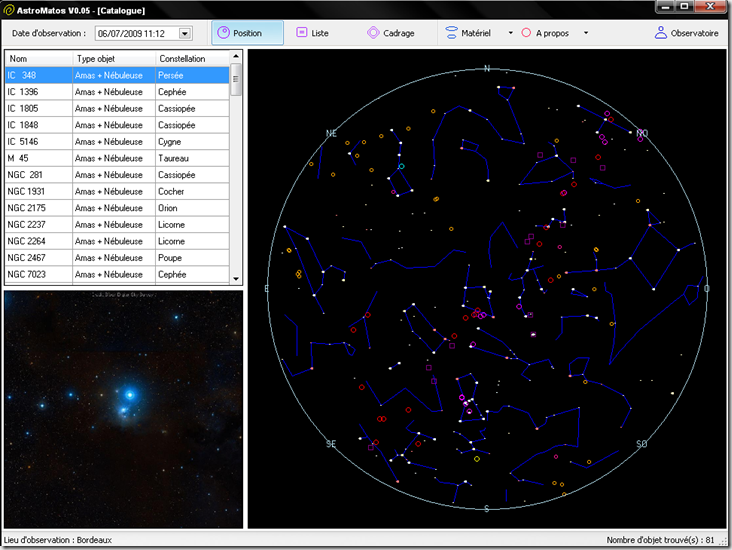Open the Liste view
This screenshot has height=550, width=732.
[312, 33]
